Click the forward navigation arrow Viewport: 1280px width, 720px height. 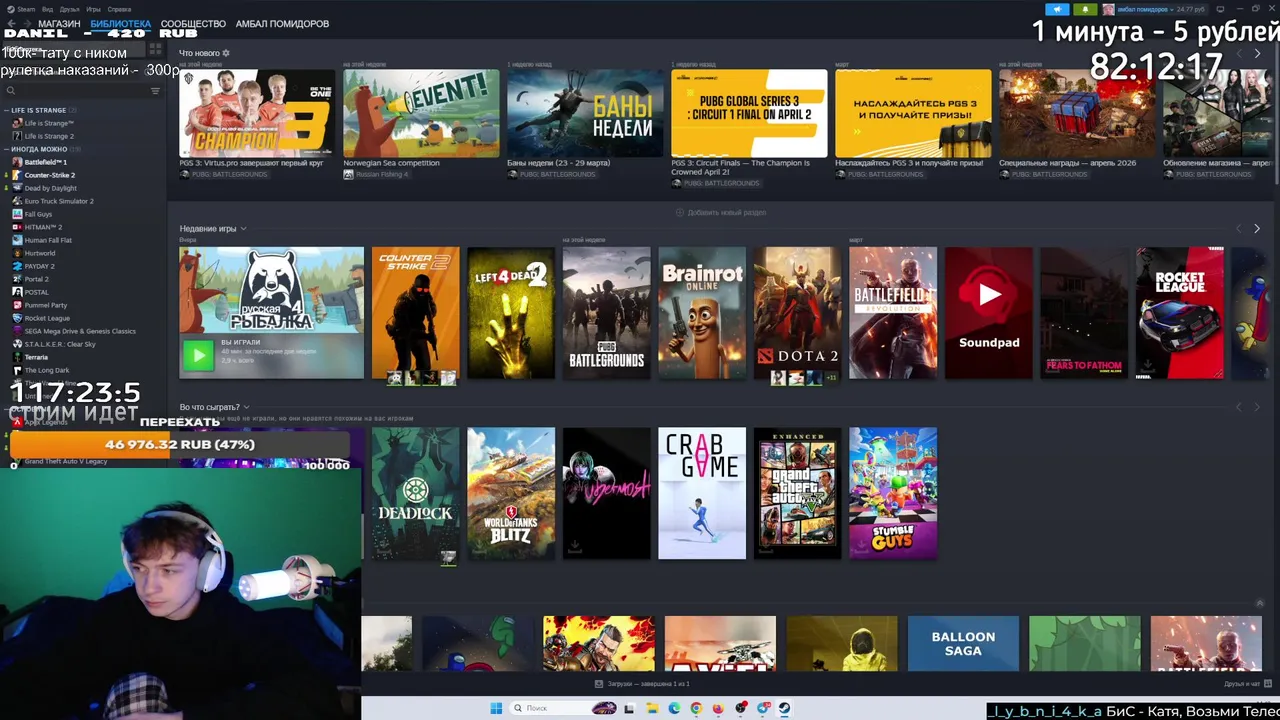27,24
